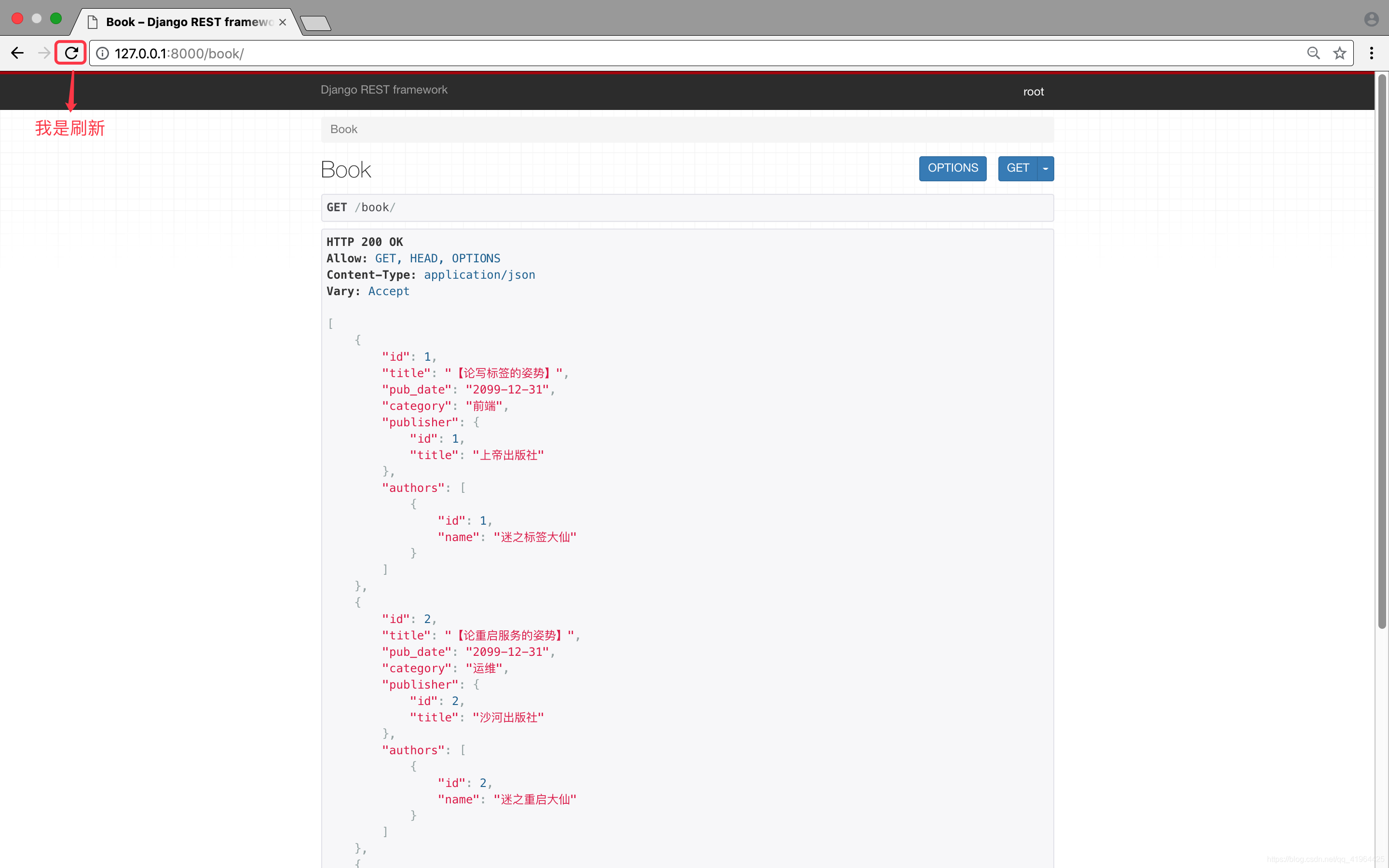Click the address bar URL 127.0.0.1:8000/book/
This screenshot has width=1389, height=868.
pos(179,54)
